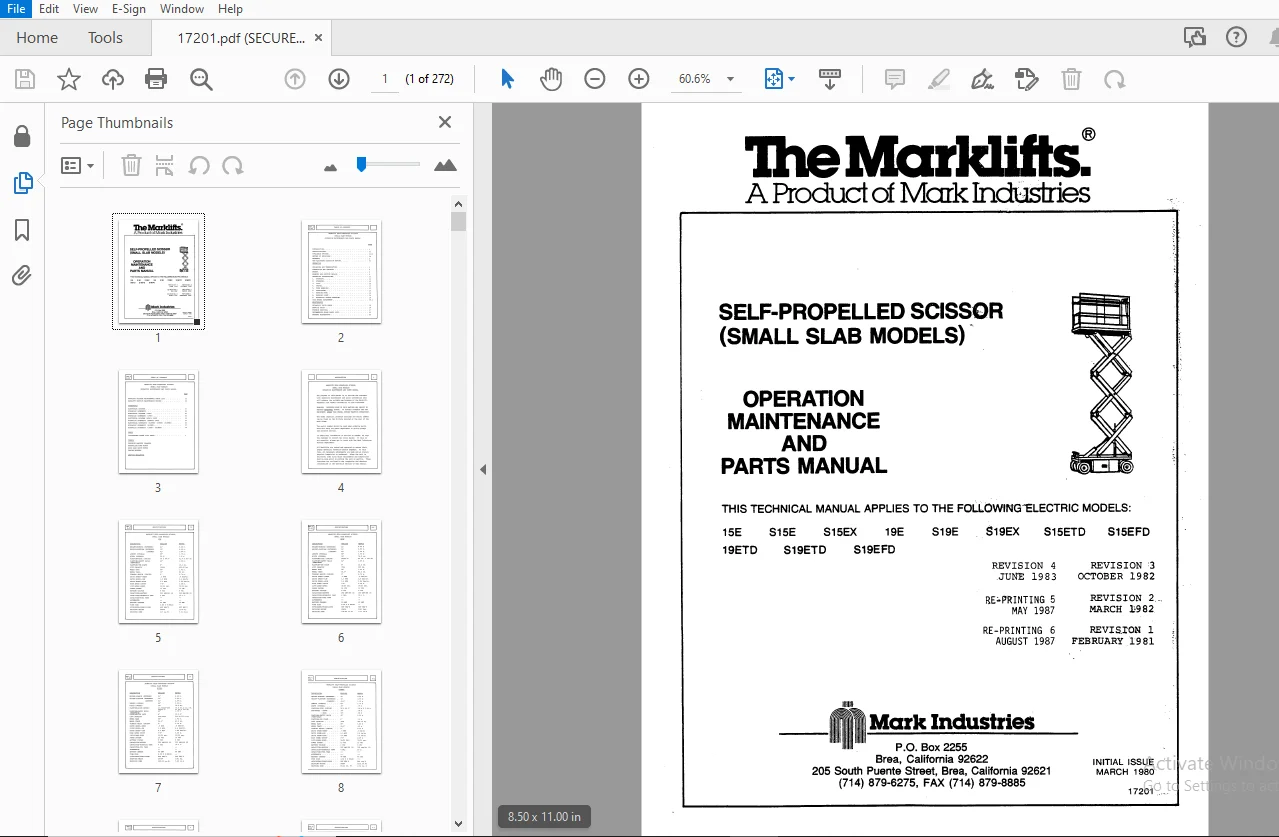1279x837 pixels.
Task: Click the Delete trash icon in toolbar
Action: (x=1071, y=79)
